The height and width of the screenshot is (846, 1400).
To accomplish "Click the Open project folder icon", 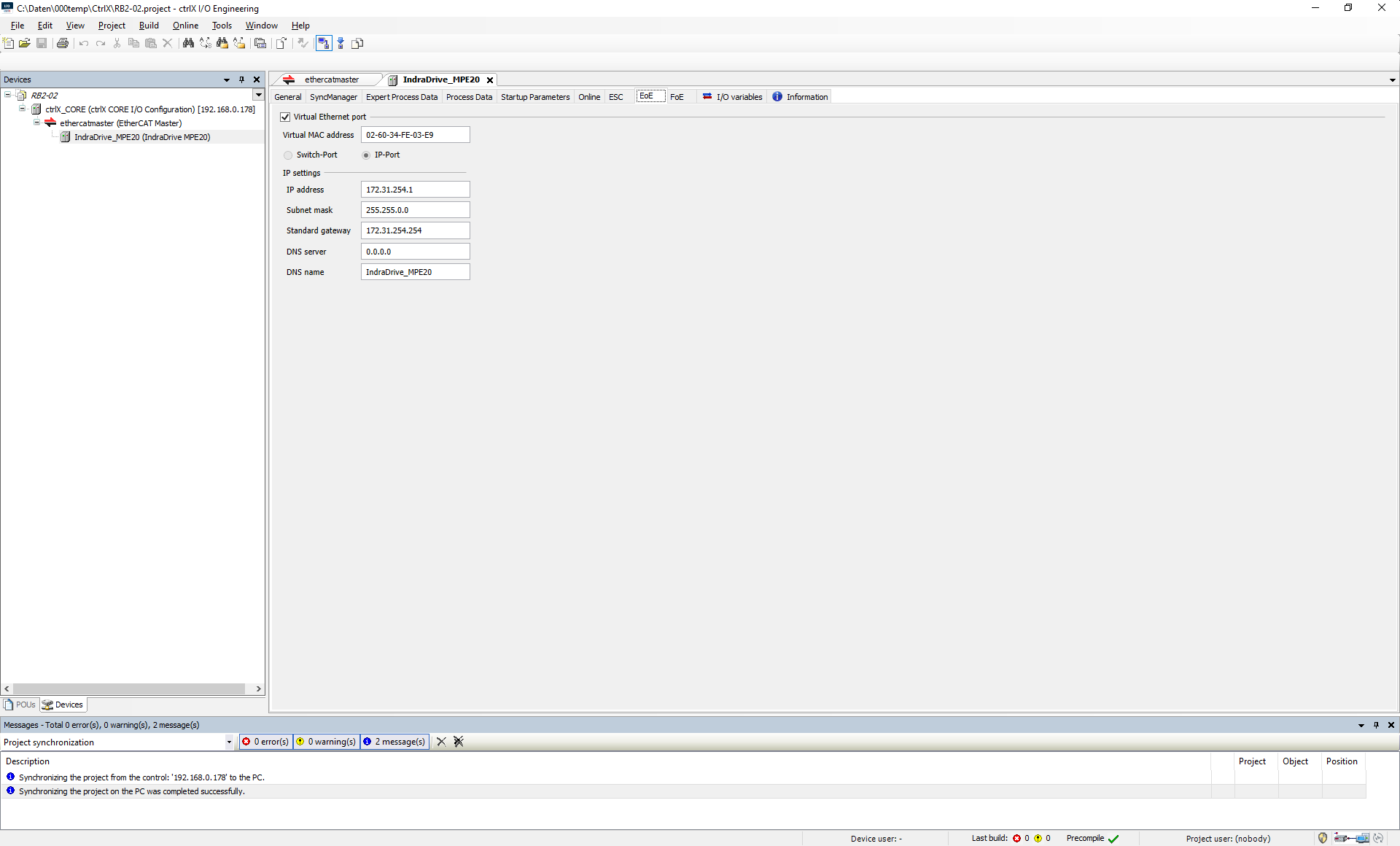I will tap(25, 44).
